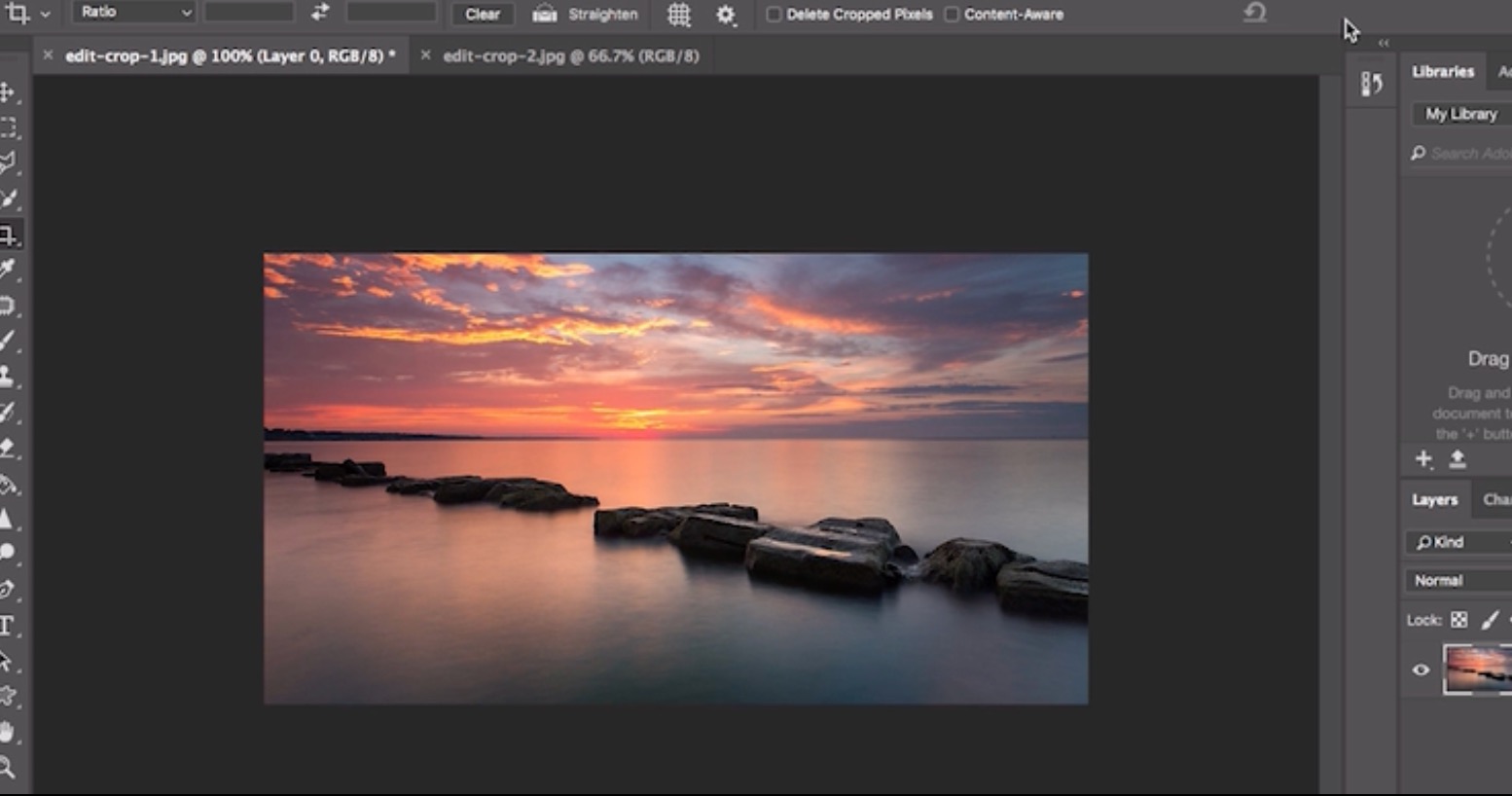Open additional crop settings gear
The height and width of the screenshot is (796, 1512).
(x=726, y=15)
